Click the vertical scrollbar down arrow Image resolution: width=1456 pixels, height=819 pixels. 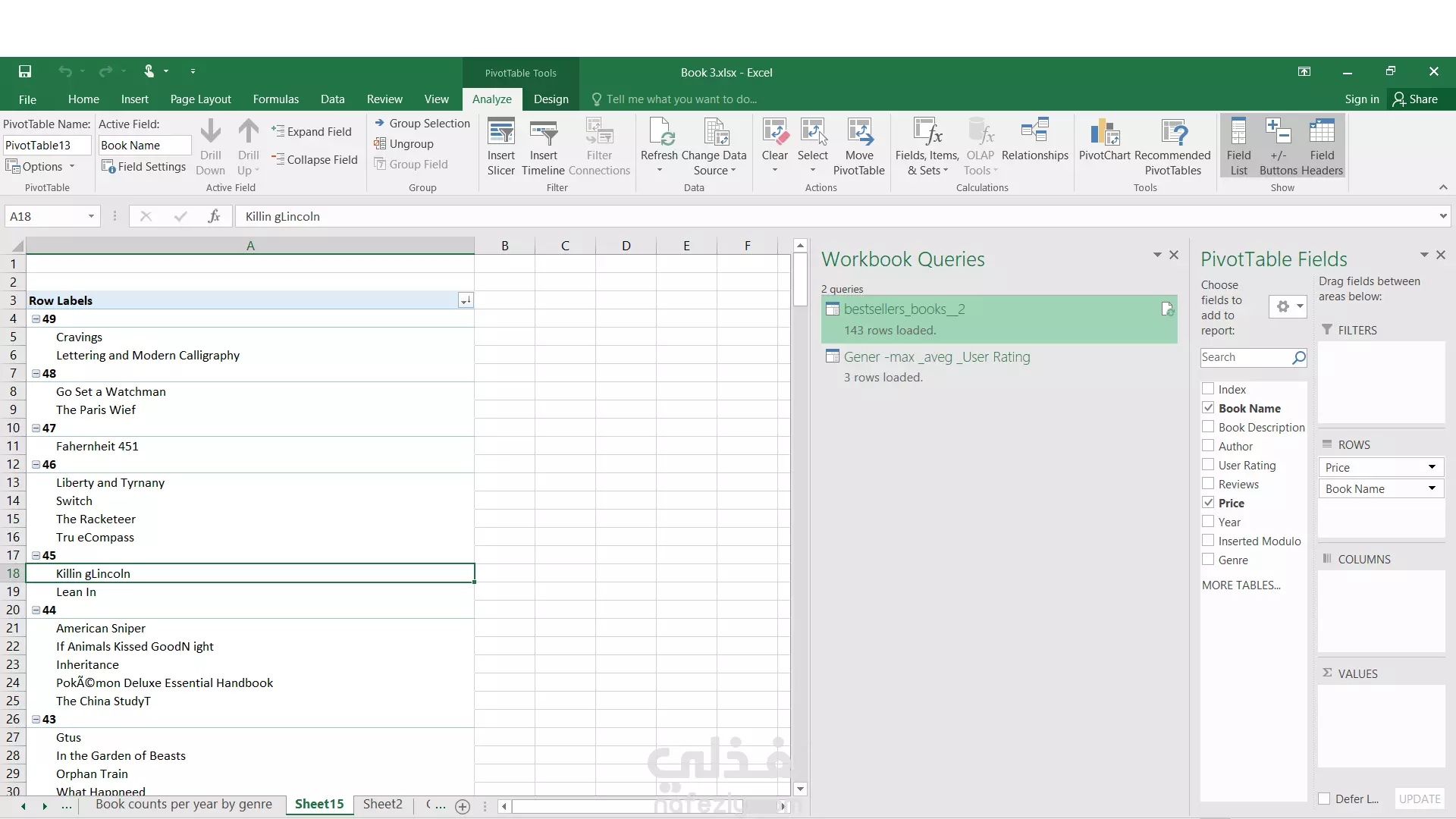pos(800,789)
